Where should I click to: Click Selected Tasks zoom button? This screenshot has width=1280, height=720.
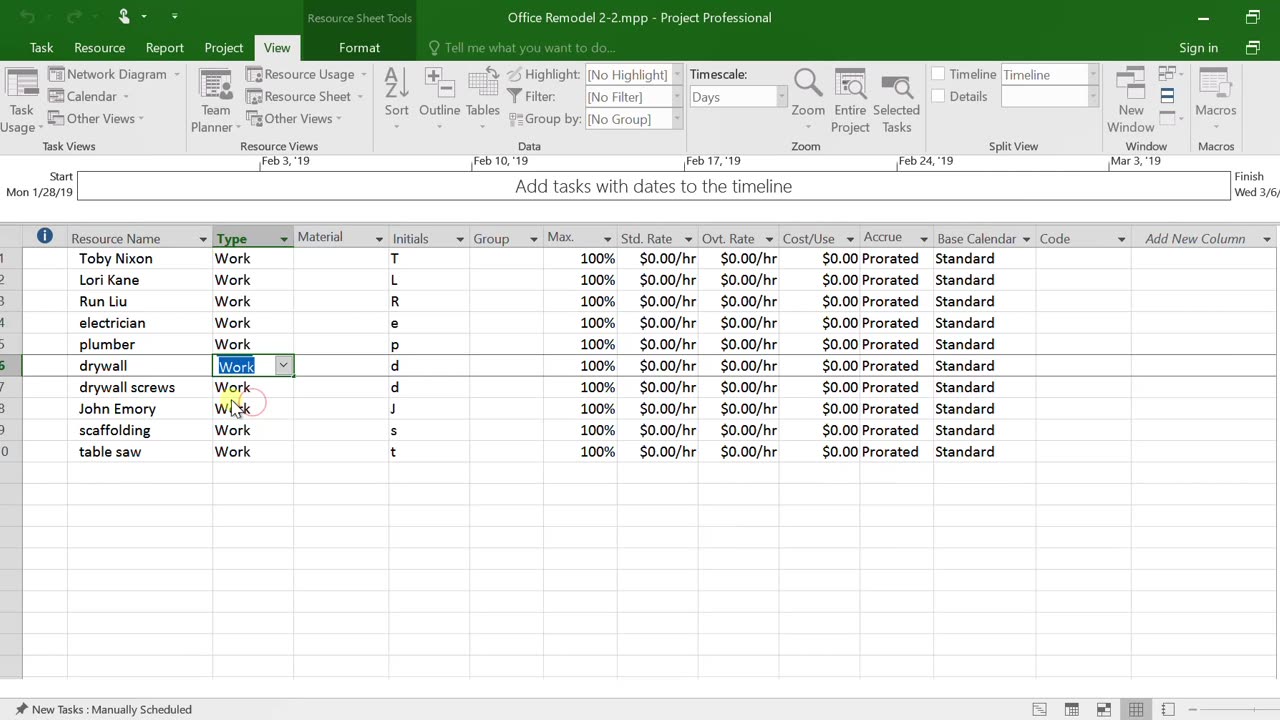coord(896,101)
